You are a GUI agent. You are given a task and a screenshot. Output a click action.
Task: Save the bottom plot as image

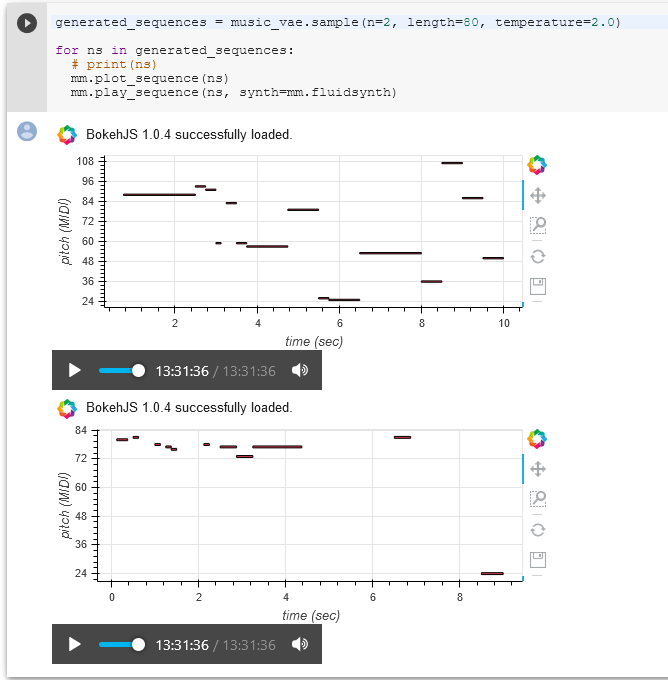(x=538, y=559)
